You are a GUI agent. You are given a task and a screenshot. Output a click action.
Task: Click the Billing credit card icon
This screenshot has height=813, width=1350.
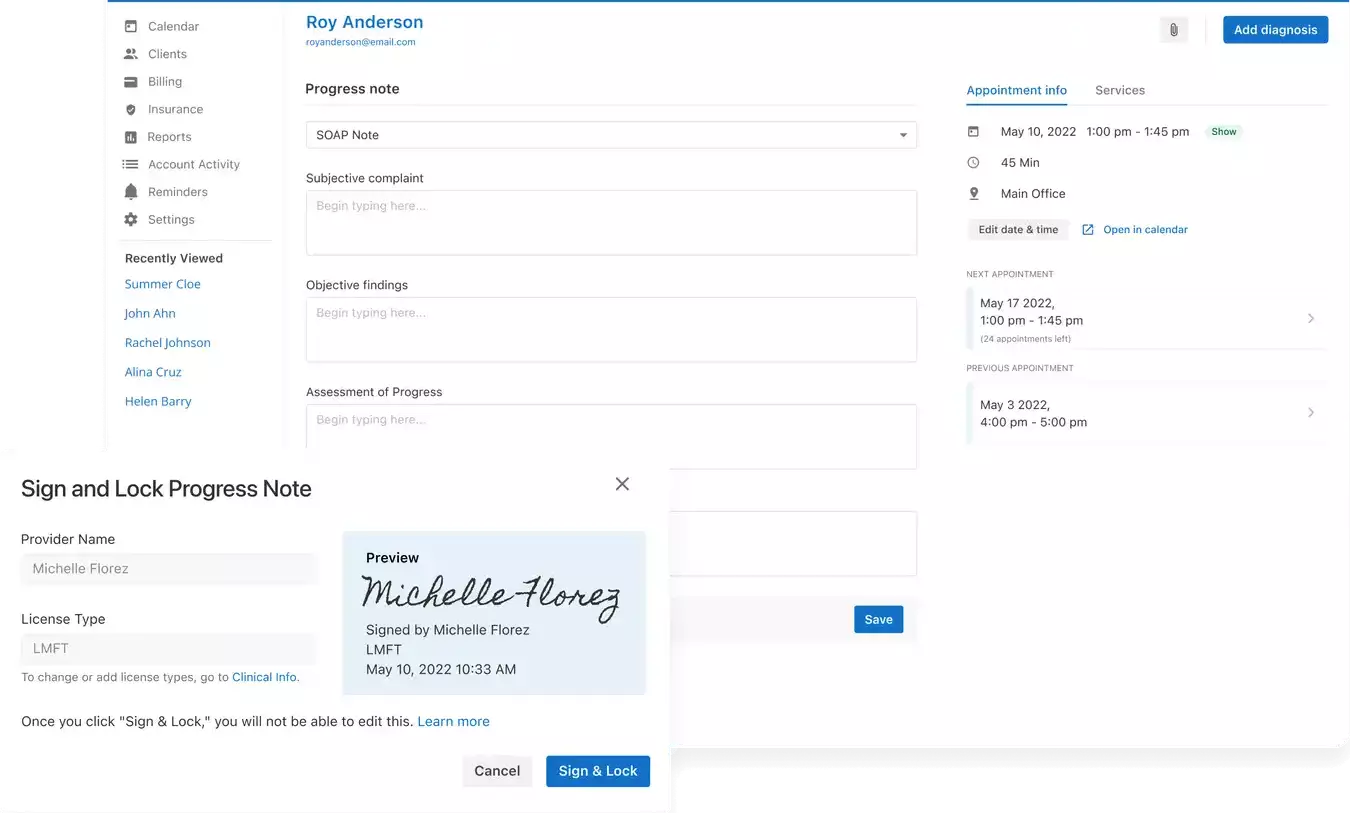coord(131,82)
